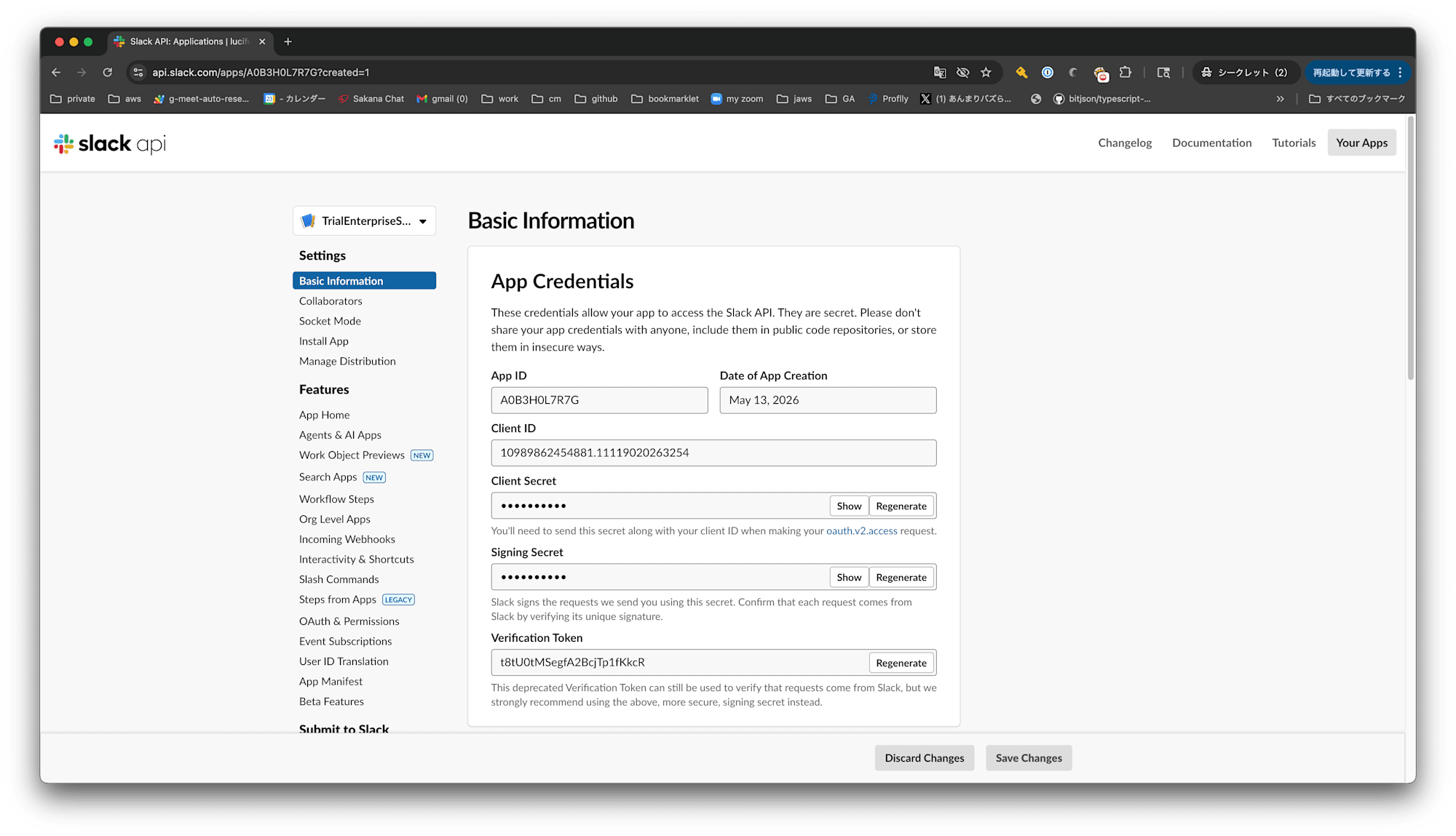Click the slack api logo
This screenshot has width=1456, height=836.
(x=110, y=143)
